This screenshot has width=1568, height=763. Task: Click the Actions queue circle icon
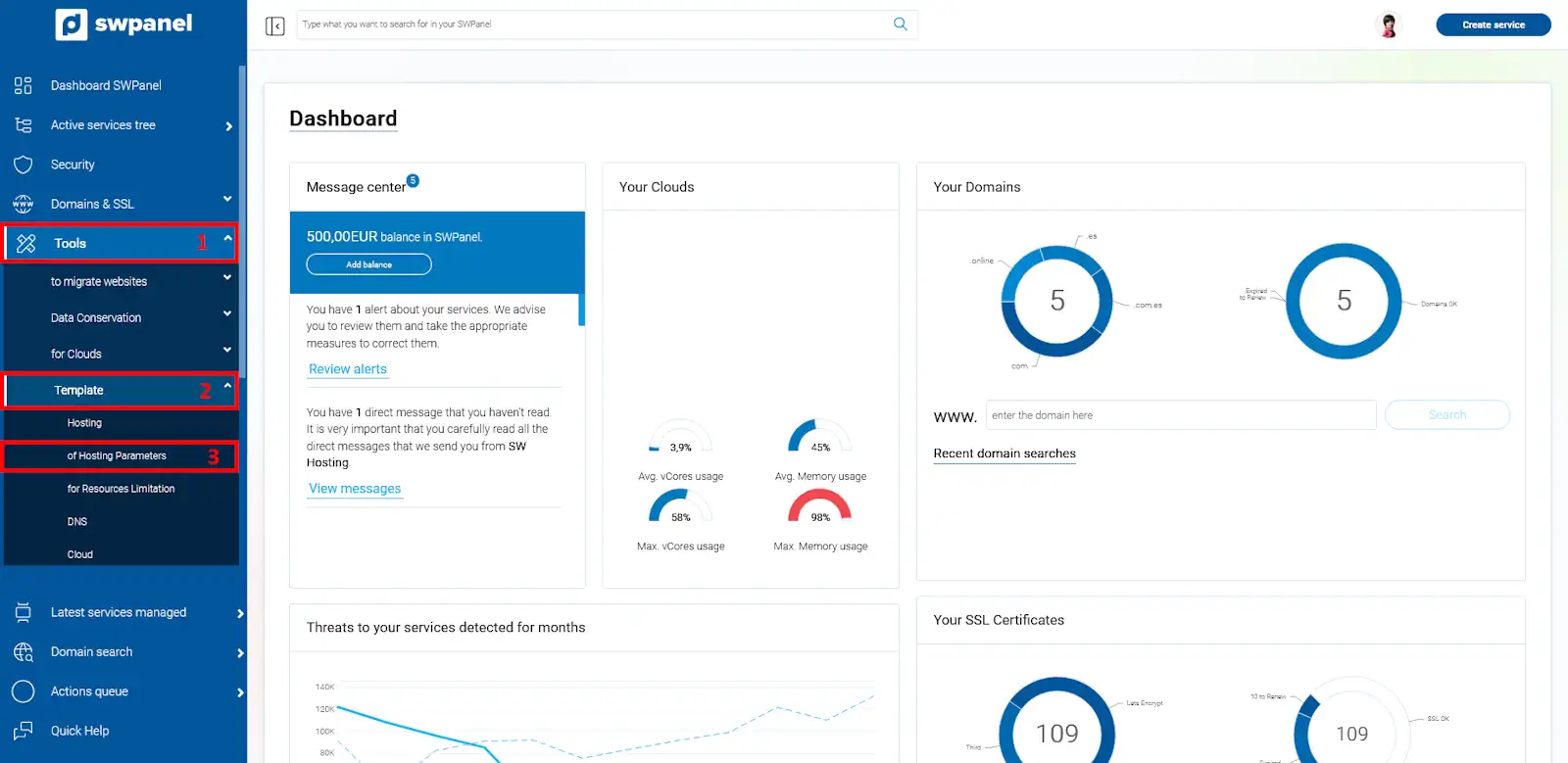click(24, 691)
